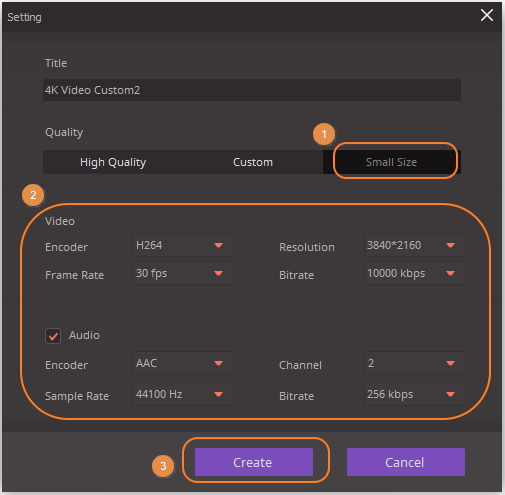This screenshot has width=505, height=495.
Task: Click the audio Bitrate 256 kbps arrow
Action: [450, 394]
